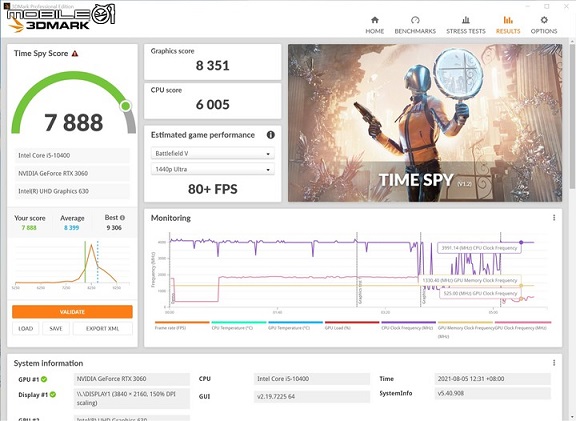Screen dimensions: 576x421
Task: Click the Time field 2021-08-05 12:31
Action: tap(493, 379)
